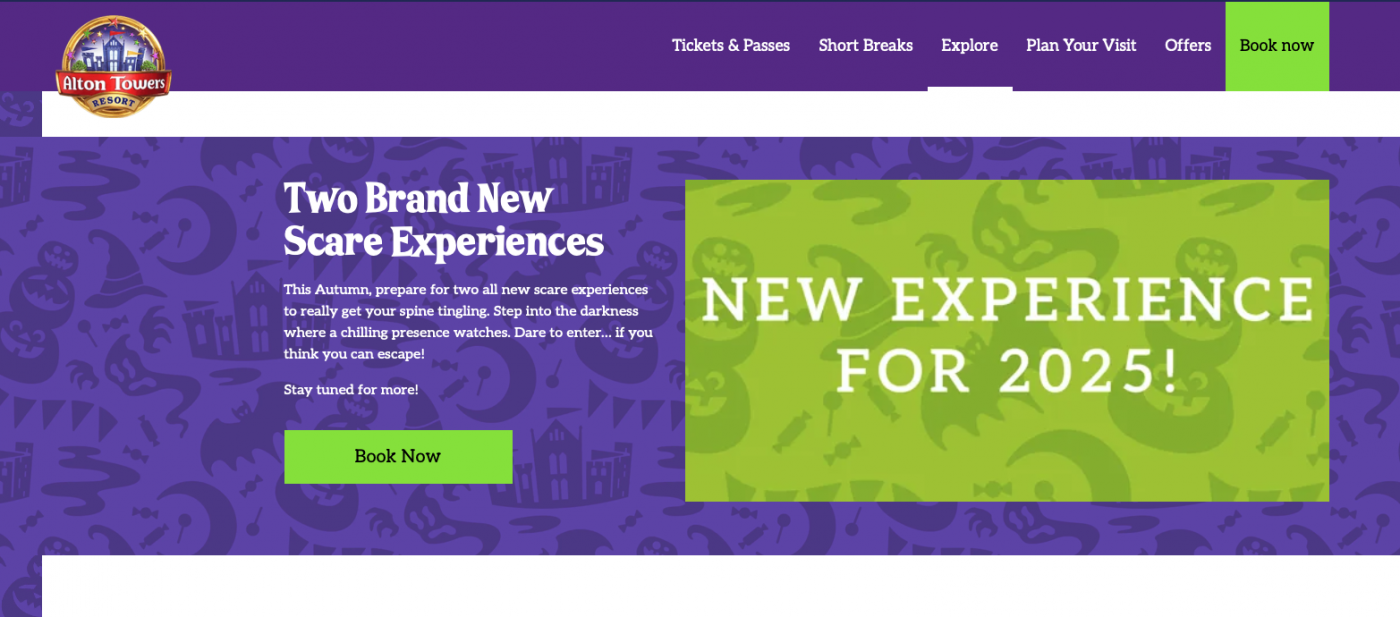This screenshot has width=1400, height=617.
Task: Click the white active underline beneath Explore
Action: [969, 88]
